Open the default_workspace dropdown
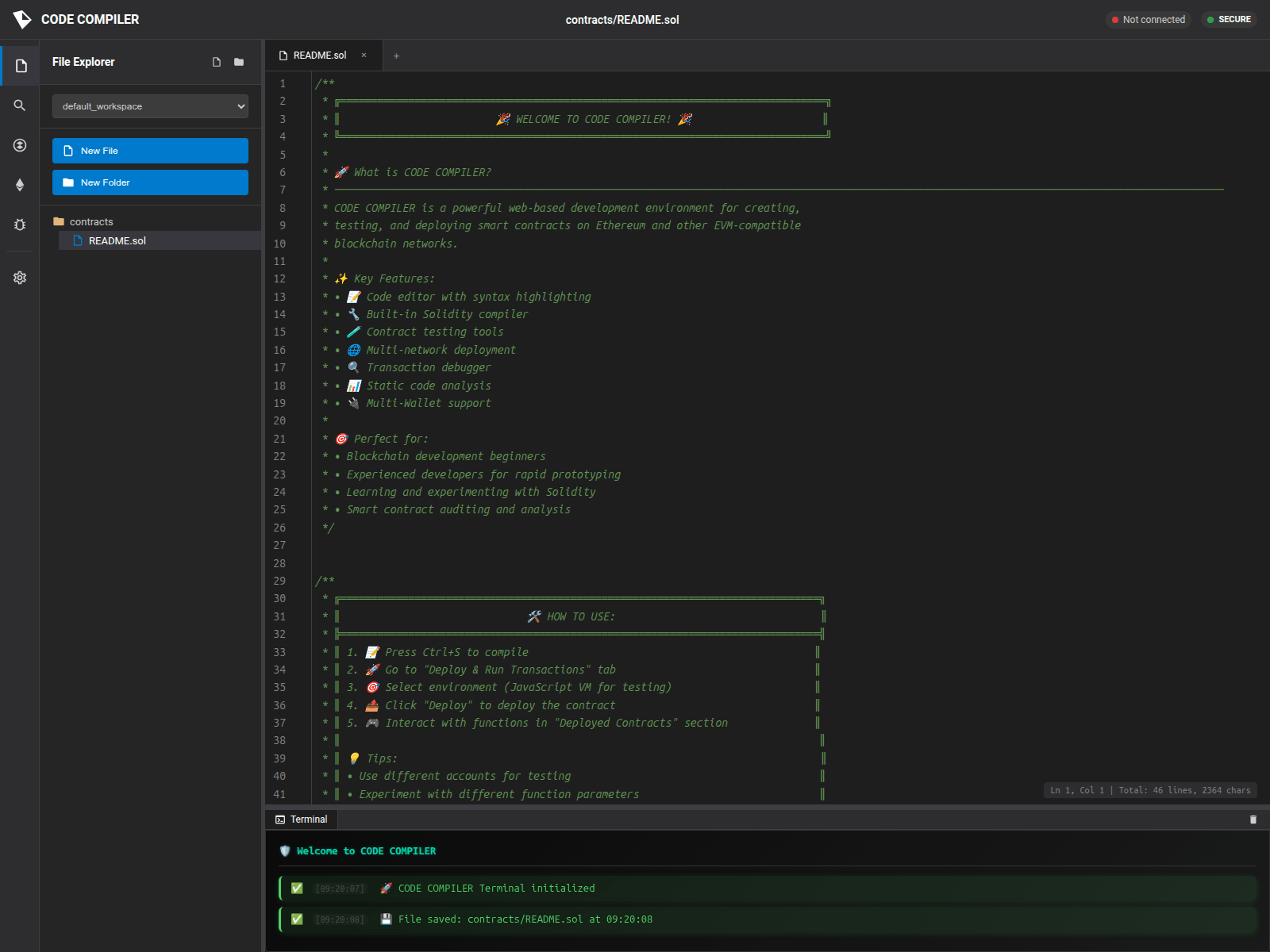The image size is (1270, 952). pyautogui.click(x=150, y=106)
